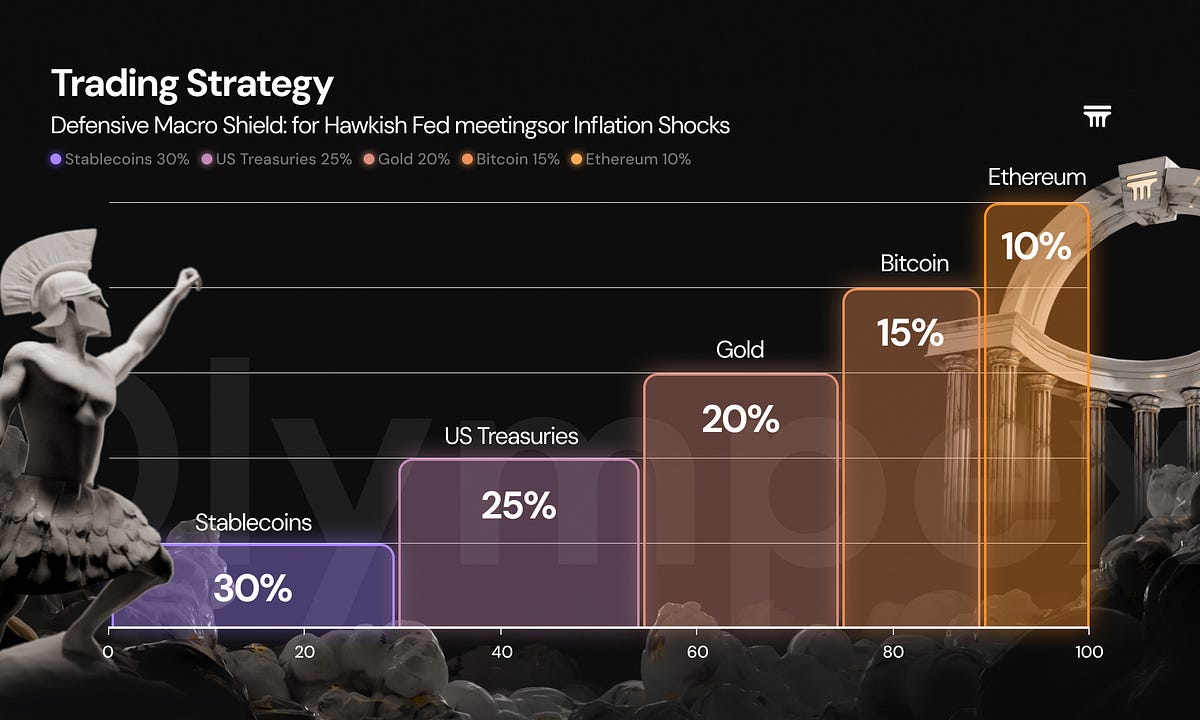Click the Bitcoin label above the bar

(x=914, y=264)
